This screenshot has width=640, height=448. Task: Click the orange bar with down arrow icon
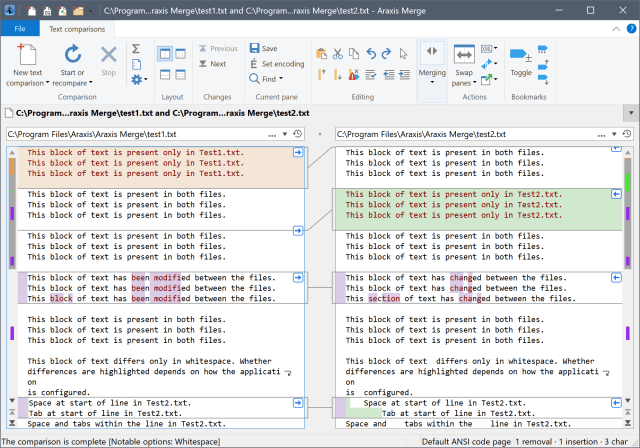tap(338, 75)
